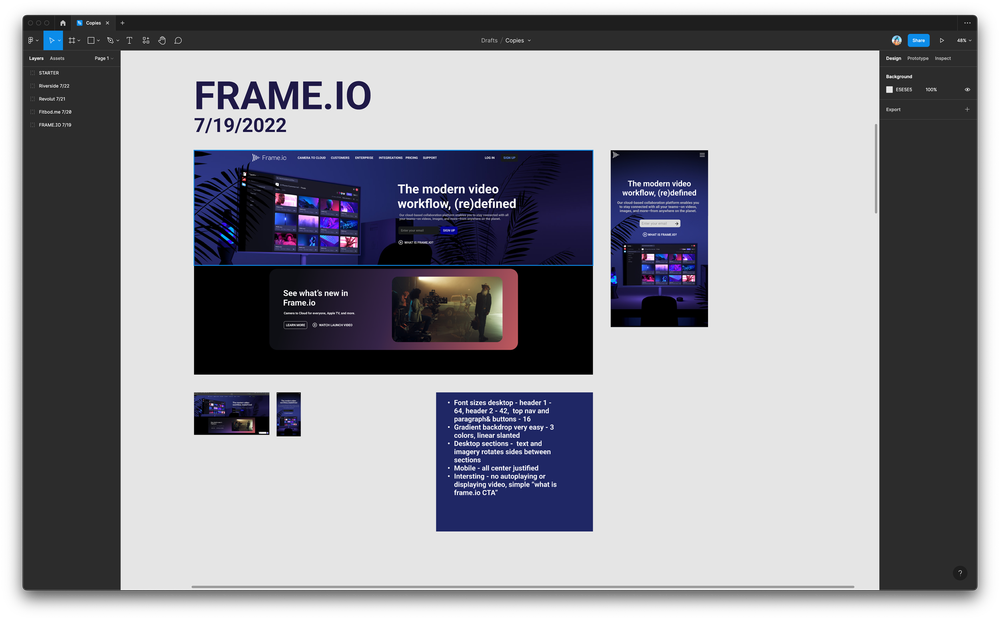
Task: Click the Drafts breadcrumb link
Action: pos(489,40)
